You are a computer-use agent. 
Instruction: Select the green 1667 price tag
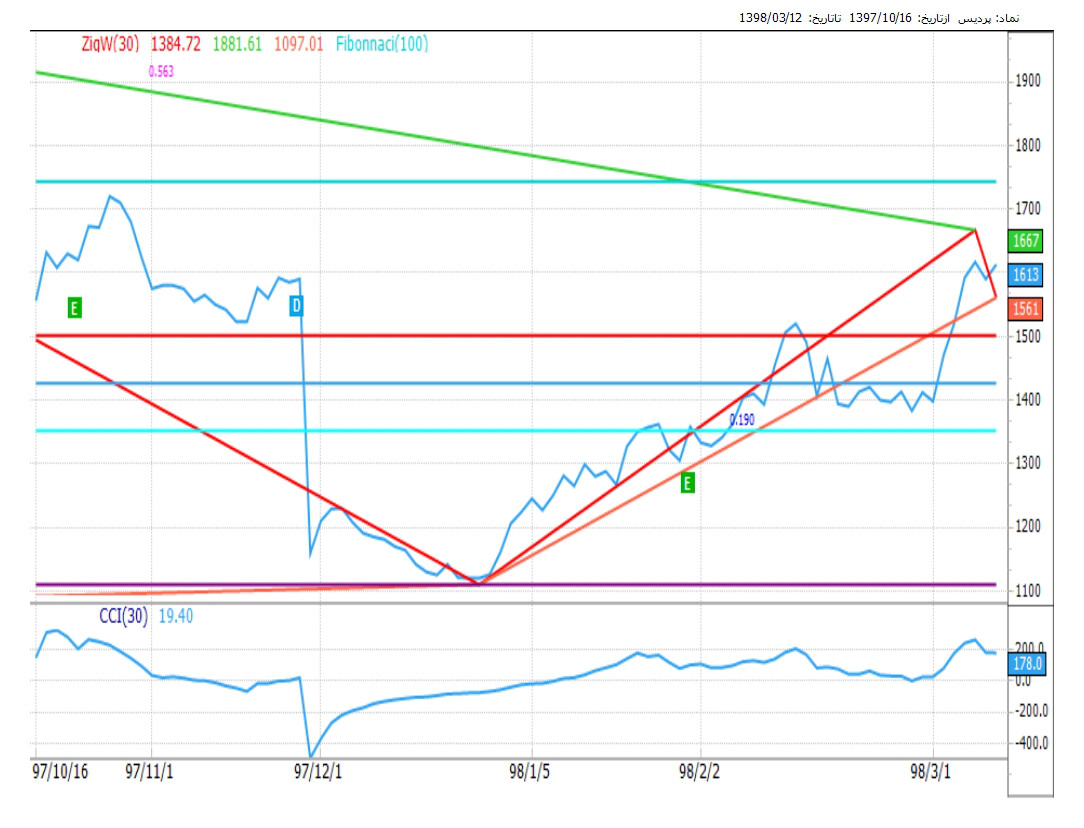pyautogui.click(x=1025, y=241)
